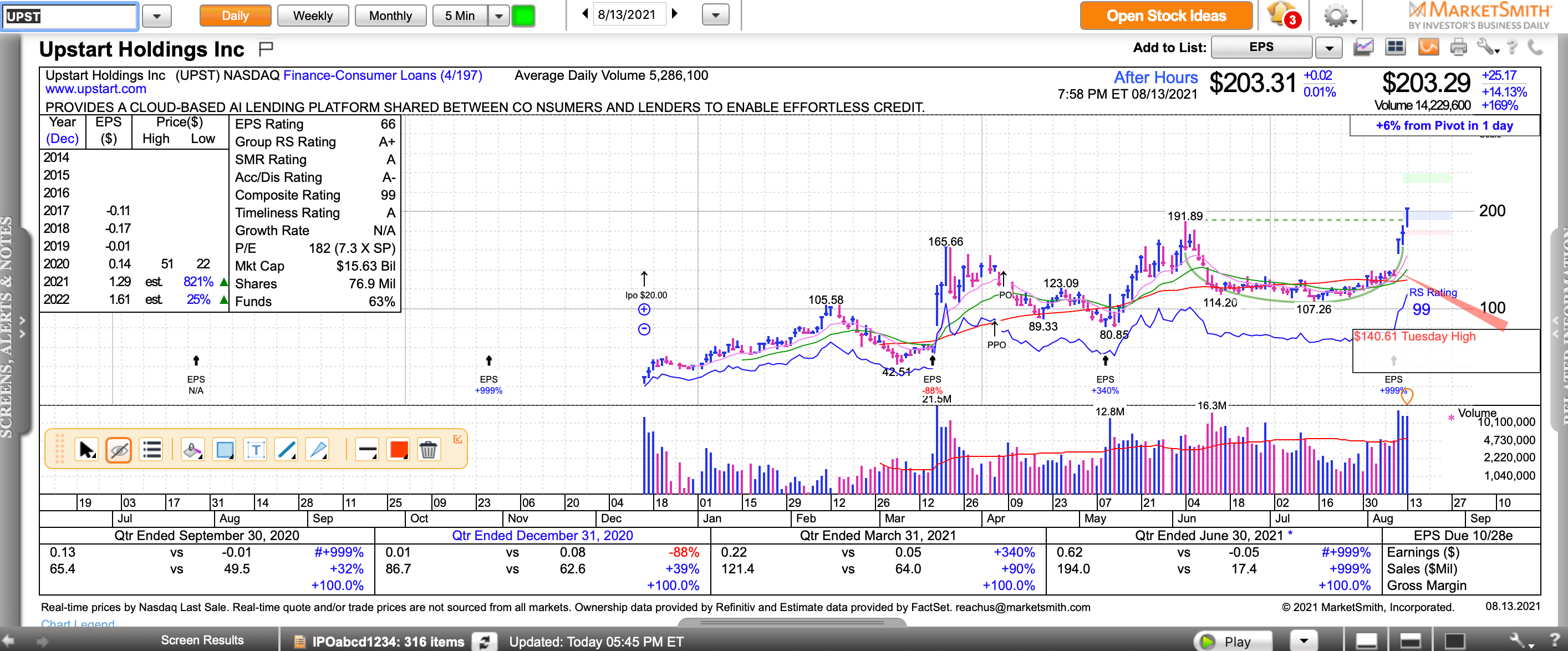This screenshot has height=651, width=1568.
Task: Open help in bottom status bar
Action: click(1554, 640)
